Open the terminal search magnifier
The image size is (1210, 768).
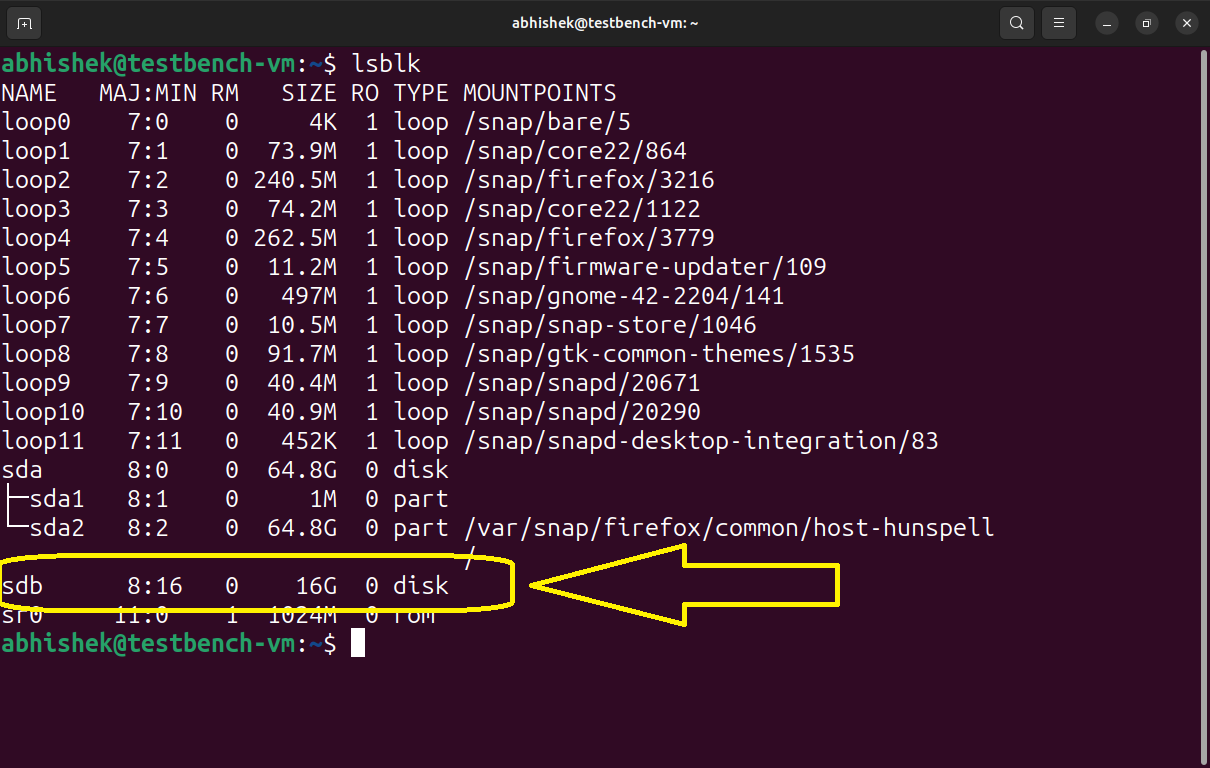pos(1016,22)
